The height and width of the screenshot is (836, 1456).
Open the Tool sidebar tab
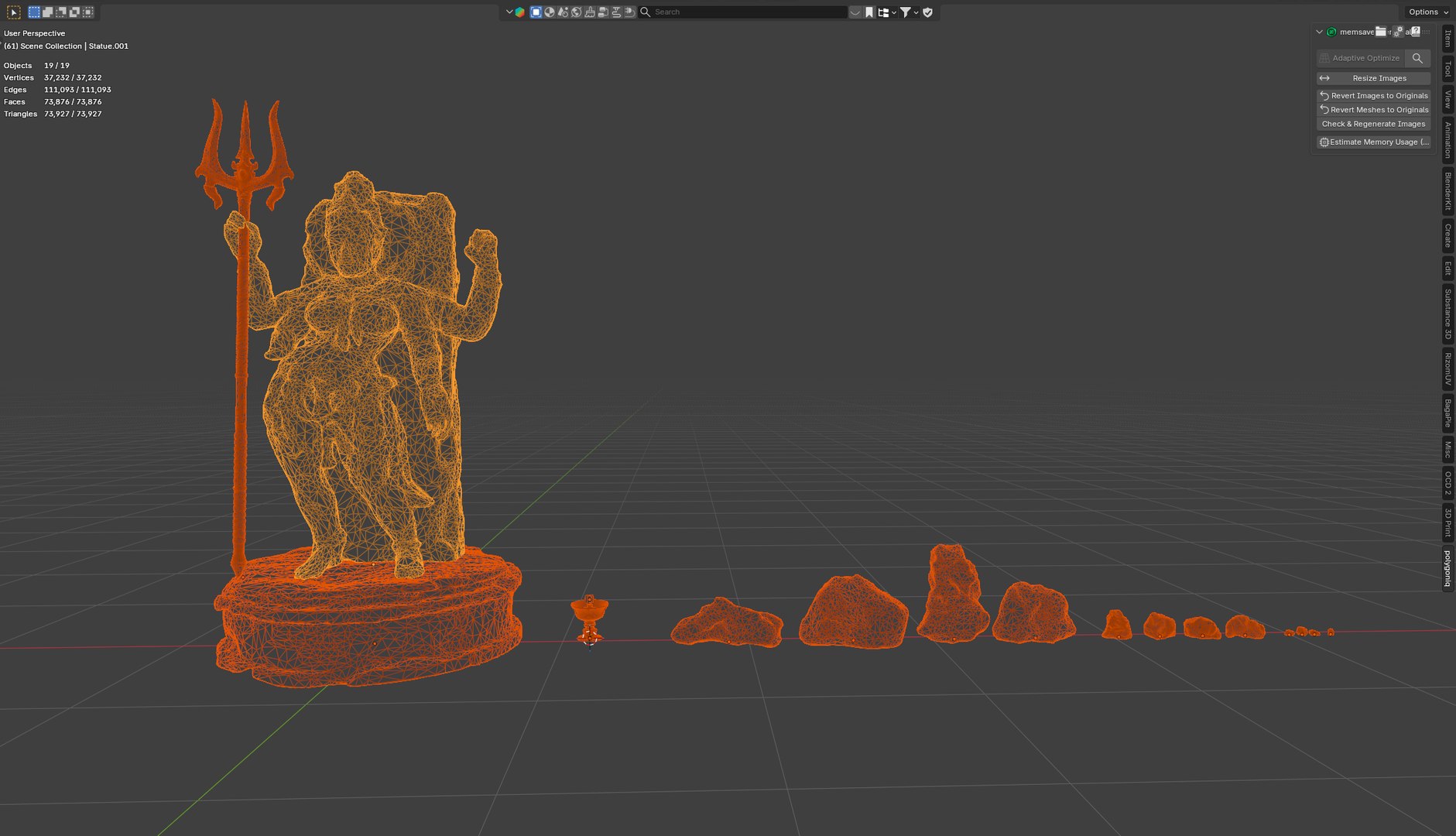(x=1447, y=70)
